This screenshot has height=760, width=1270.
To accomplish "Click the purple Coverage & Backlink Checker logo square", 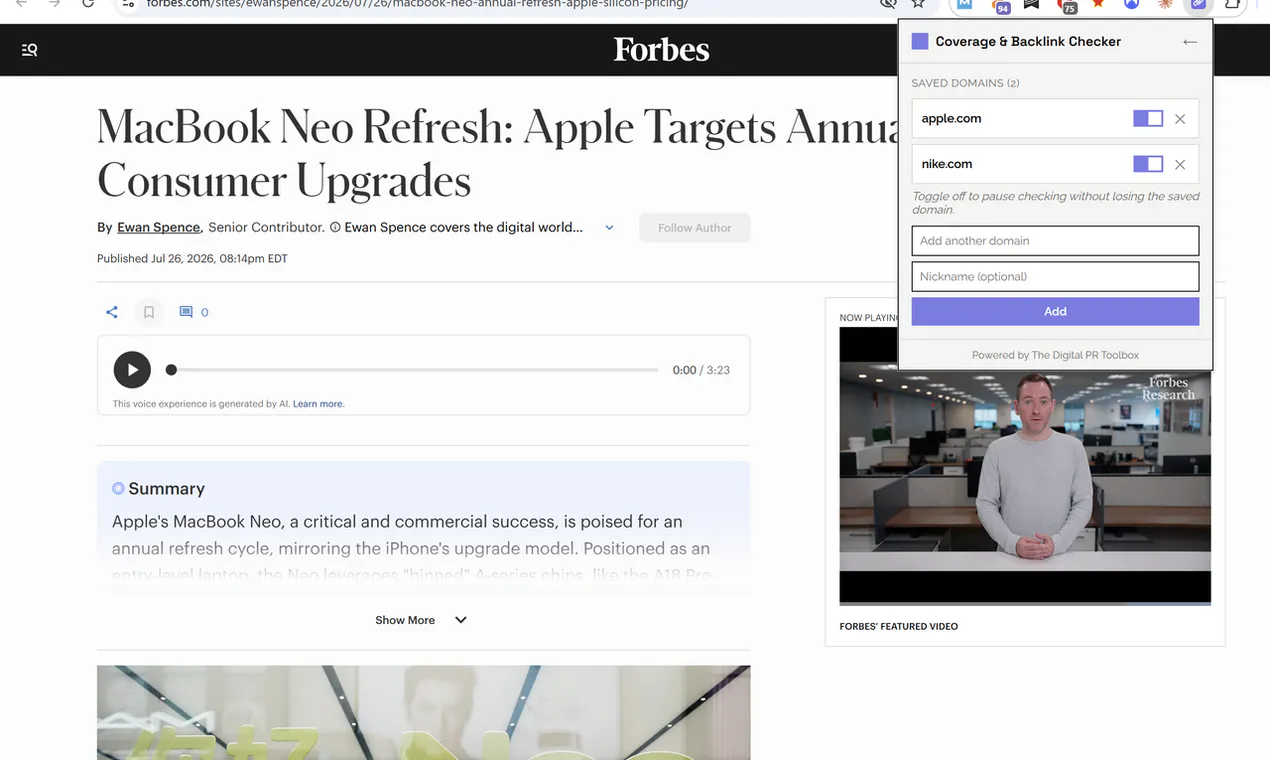I will (x=920, y=41).
